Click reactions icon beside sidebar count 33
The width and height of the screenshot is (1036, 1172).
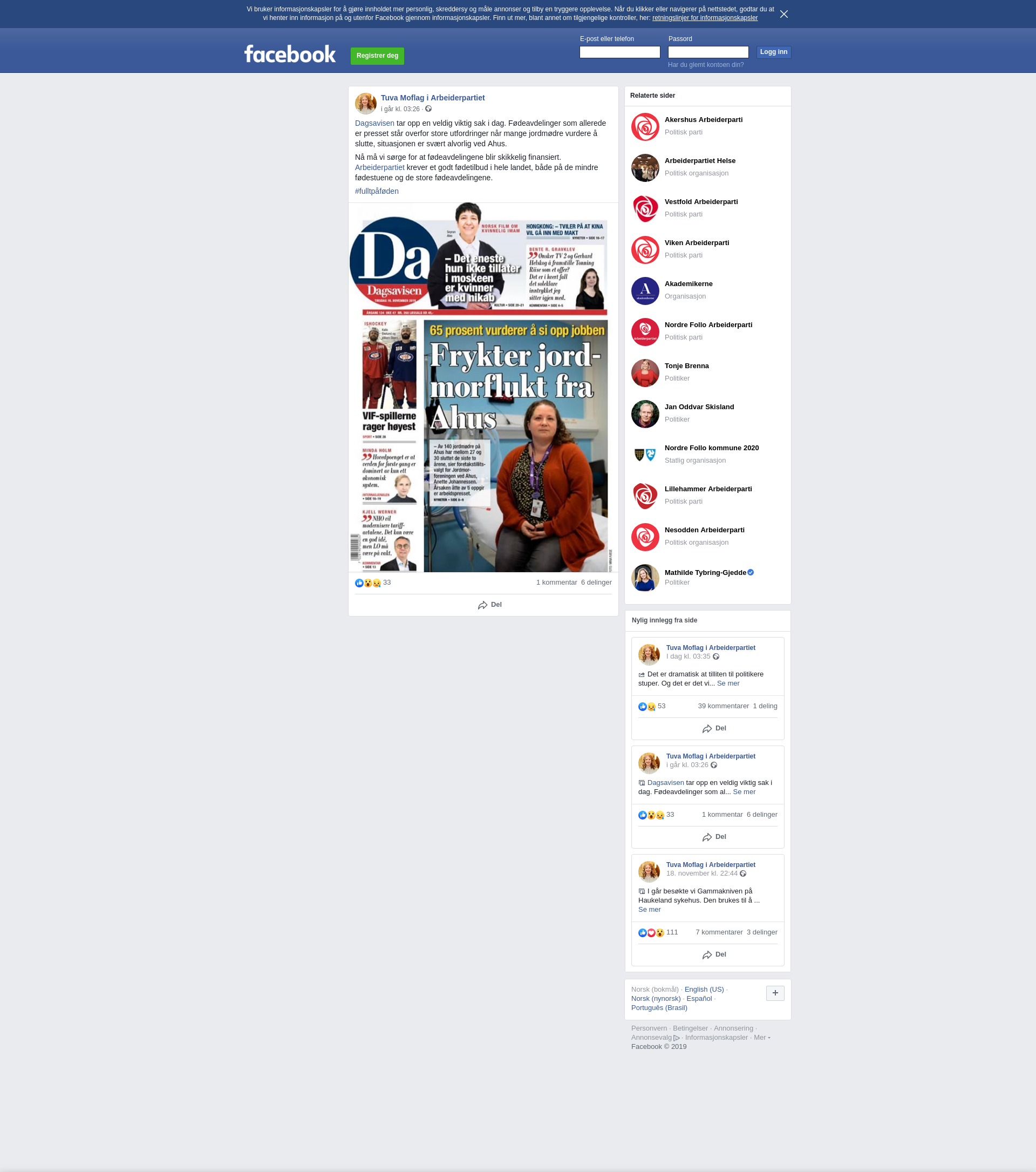click(651, 815)
